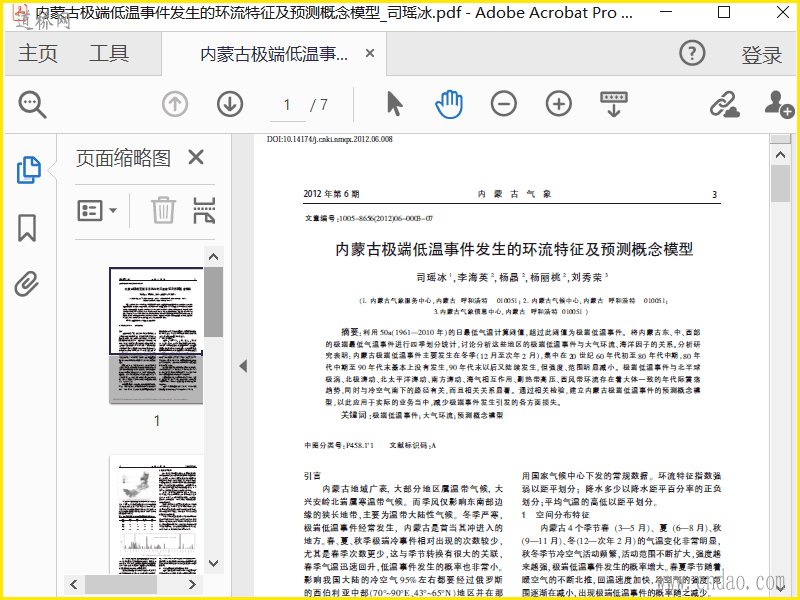This screenshot has width=800, height=600.
Task: Close the 页面缩略图 panel
Action: coord(196,157)
